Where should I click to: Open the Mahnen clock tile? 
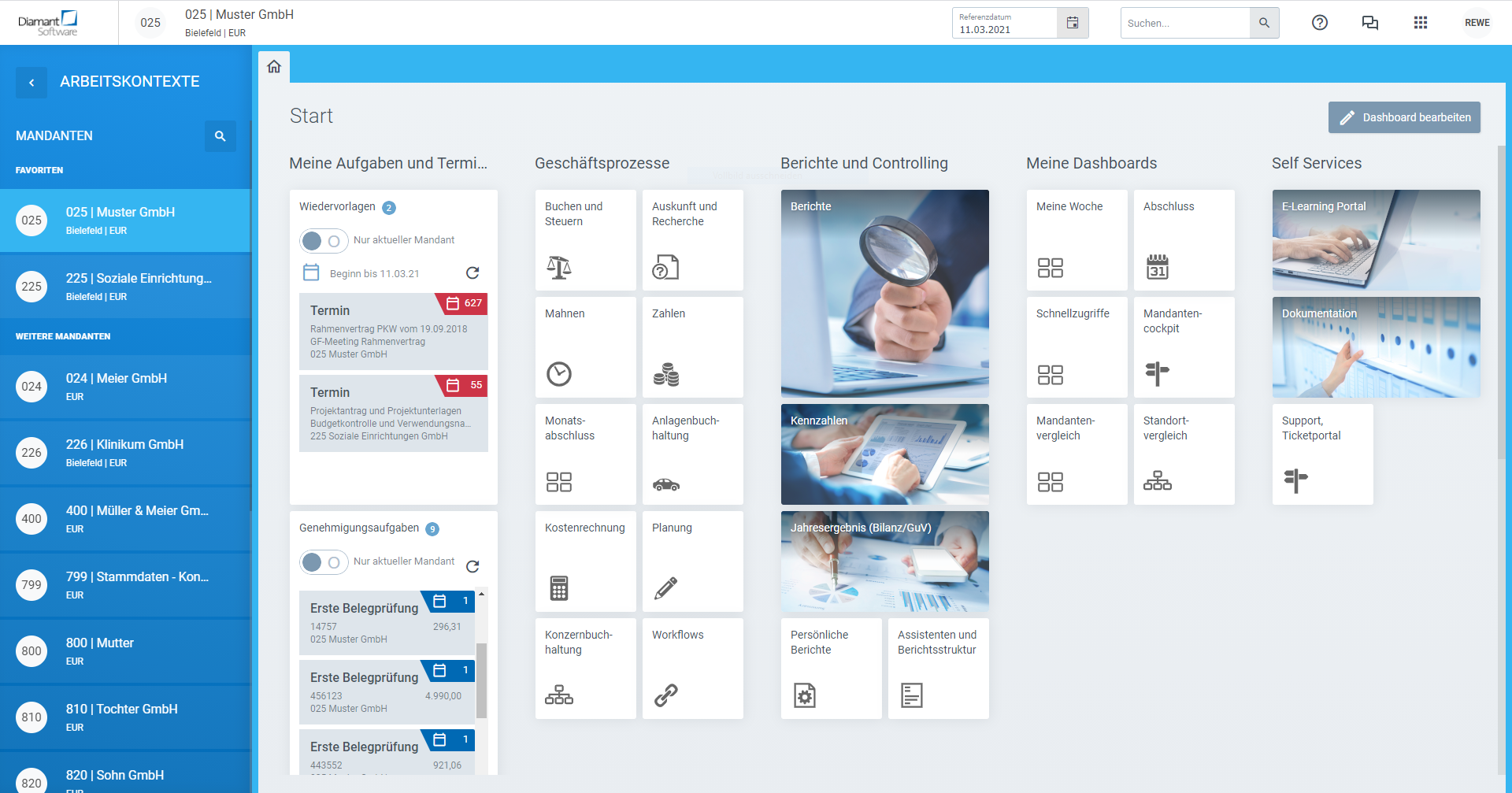tap(586, 347)
